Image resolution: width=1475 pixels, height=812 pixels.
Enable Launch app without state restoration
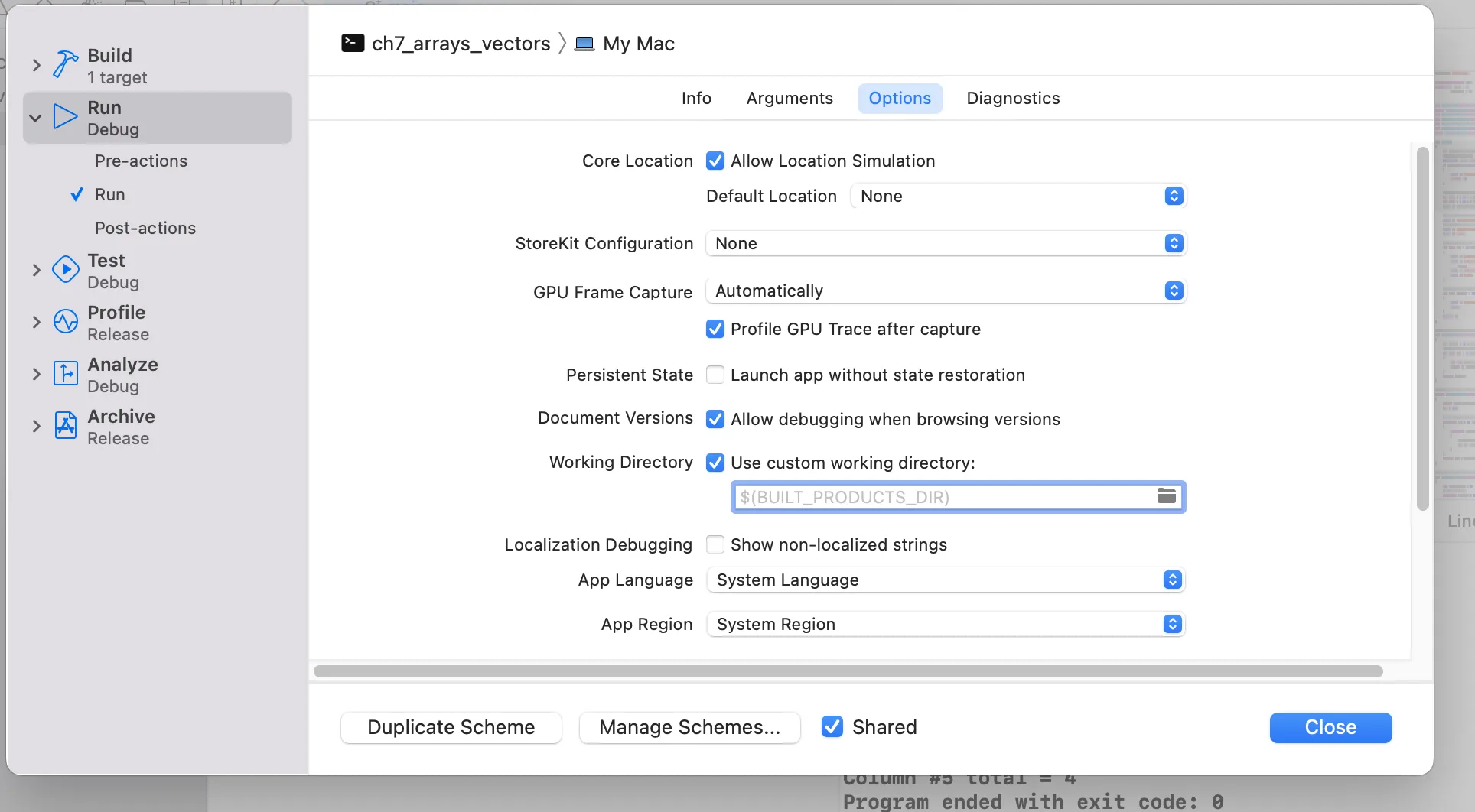point(715,375)
